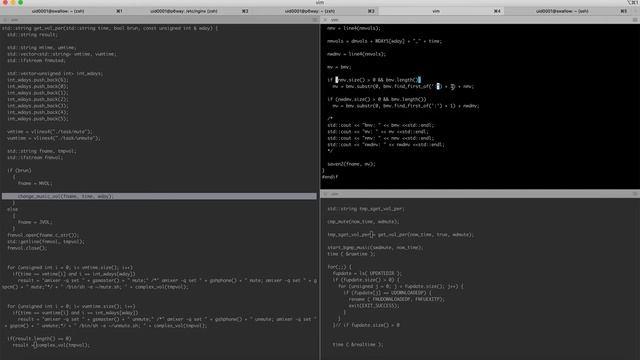
Task: Click the 'fmvol.open(fname.c_str());' line
Action: tap(43, 235)
